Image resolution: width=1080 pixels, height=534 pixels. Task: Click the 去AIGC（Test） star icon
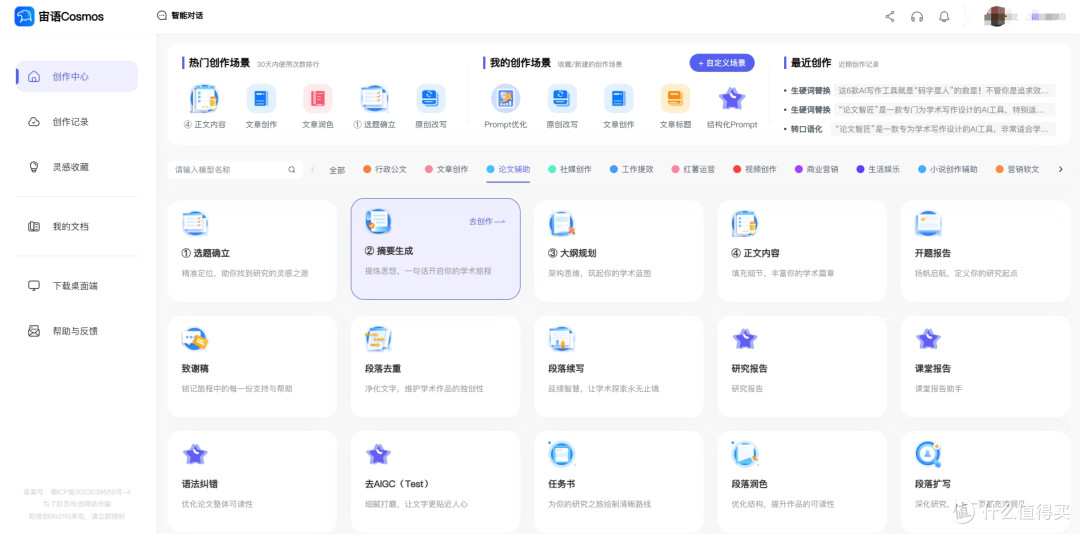pos(378,454)
